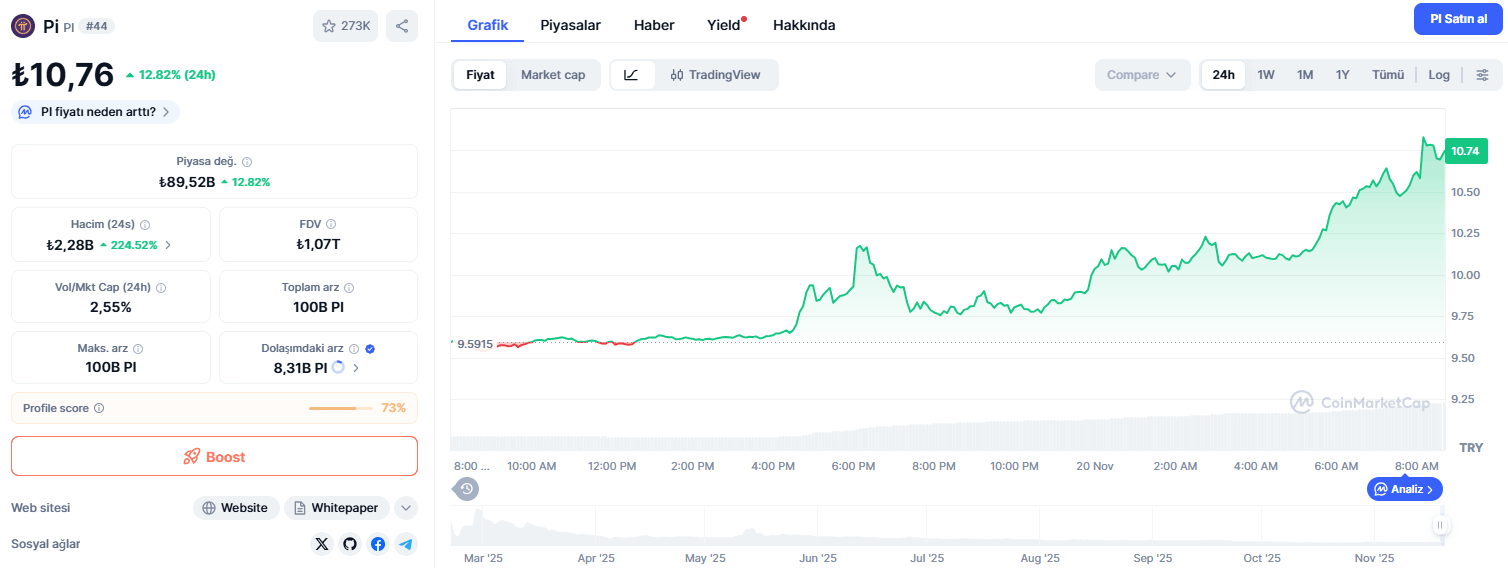Toggle Log scale on chart

[1439, 75]
